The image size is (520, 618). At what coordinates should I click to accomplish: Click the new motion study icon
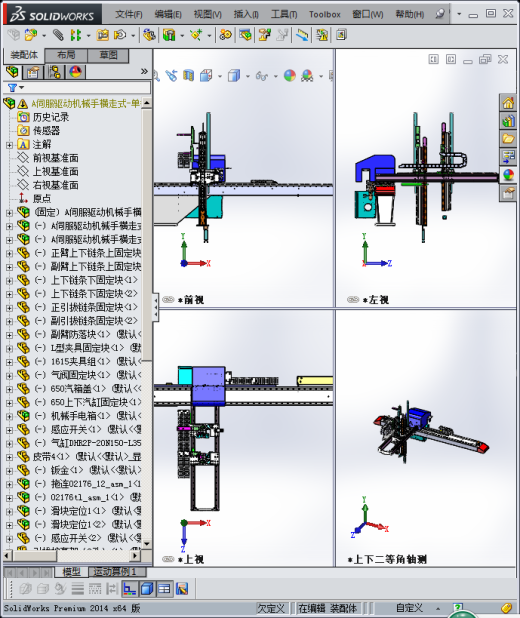click(226, 35)
